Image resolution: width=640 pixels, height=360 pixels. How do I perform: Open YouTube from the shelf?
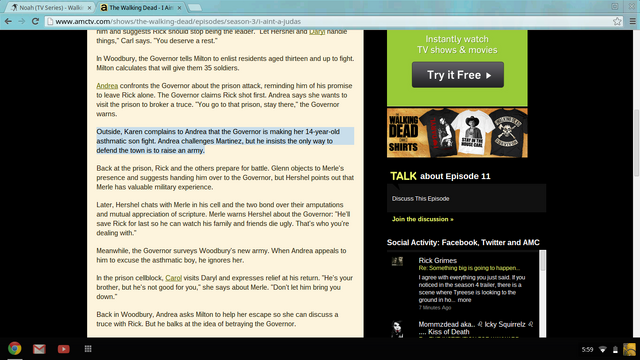tap(64, 349)
